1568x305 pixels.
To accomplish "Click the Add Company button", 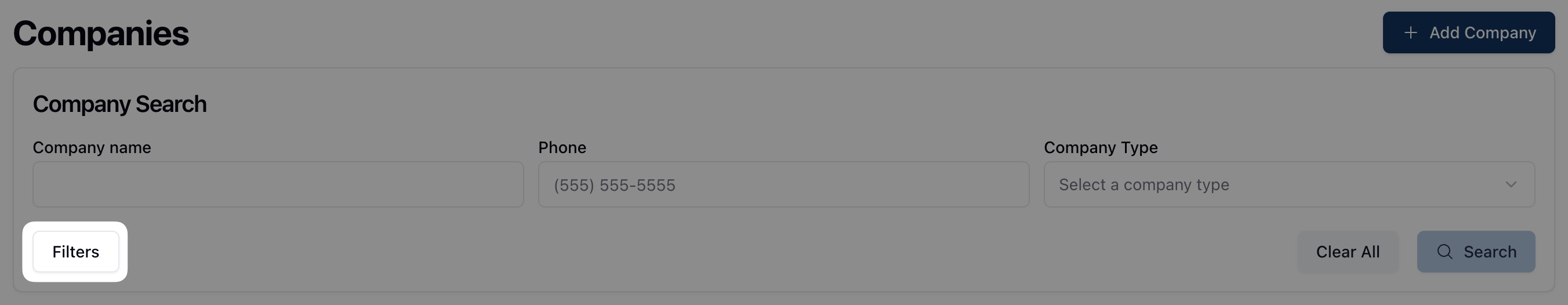I will pos(1468,33).
